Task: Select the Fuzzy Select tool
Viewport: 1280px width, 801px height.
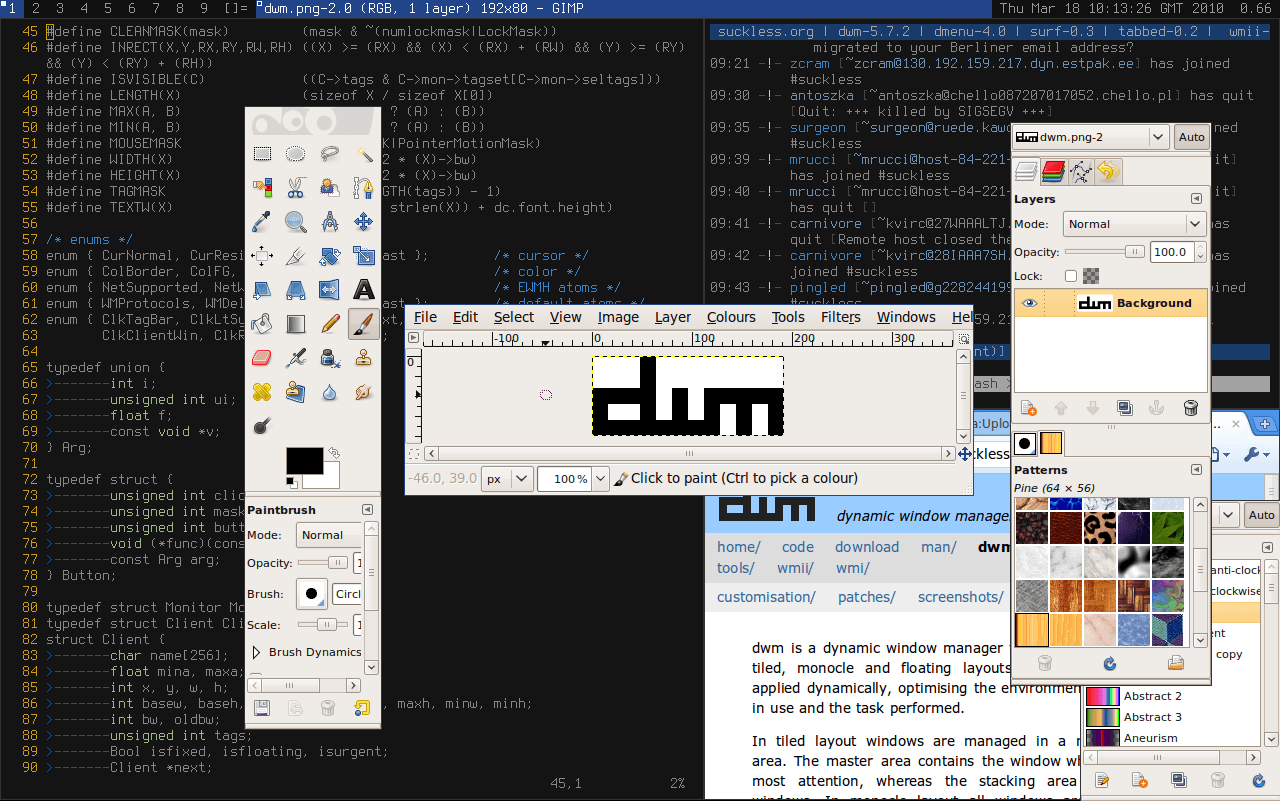Action: click(x=364, y=155)
